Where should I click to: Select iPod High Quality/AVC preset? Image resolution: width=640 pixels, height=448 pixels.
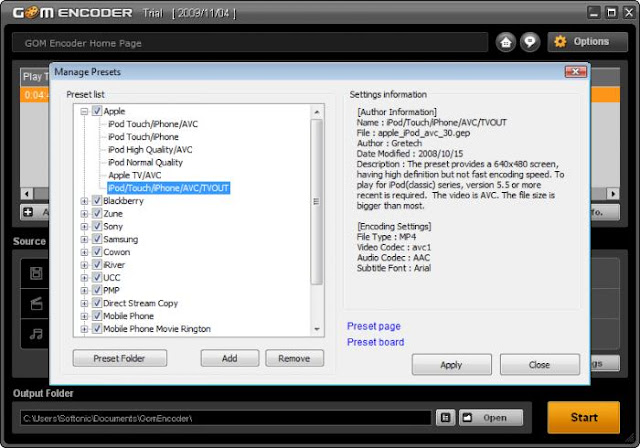[x=150, y=150]
